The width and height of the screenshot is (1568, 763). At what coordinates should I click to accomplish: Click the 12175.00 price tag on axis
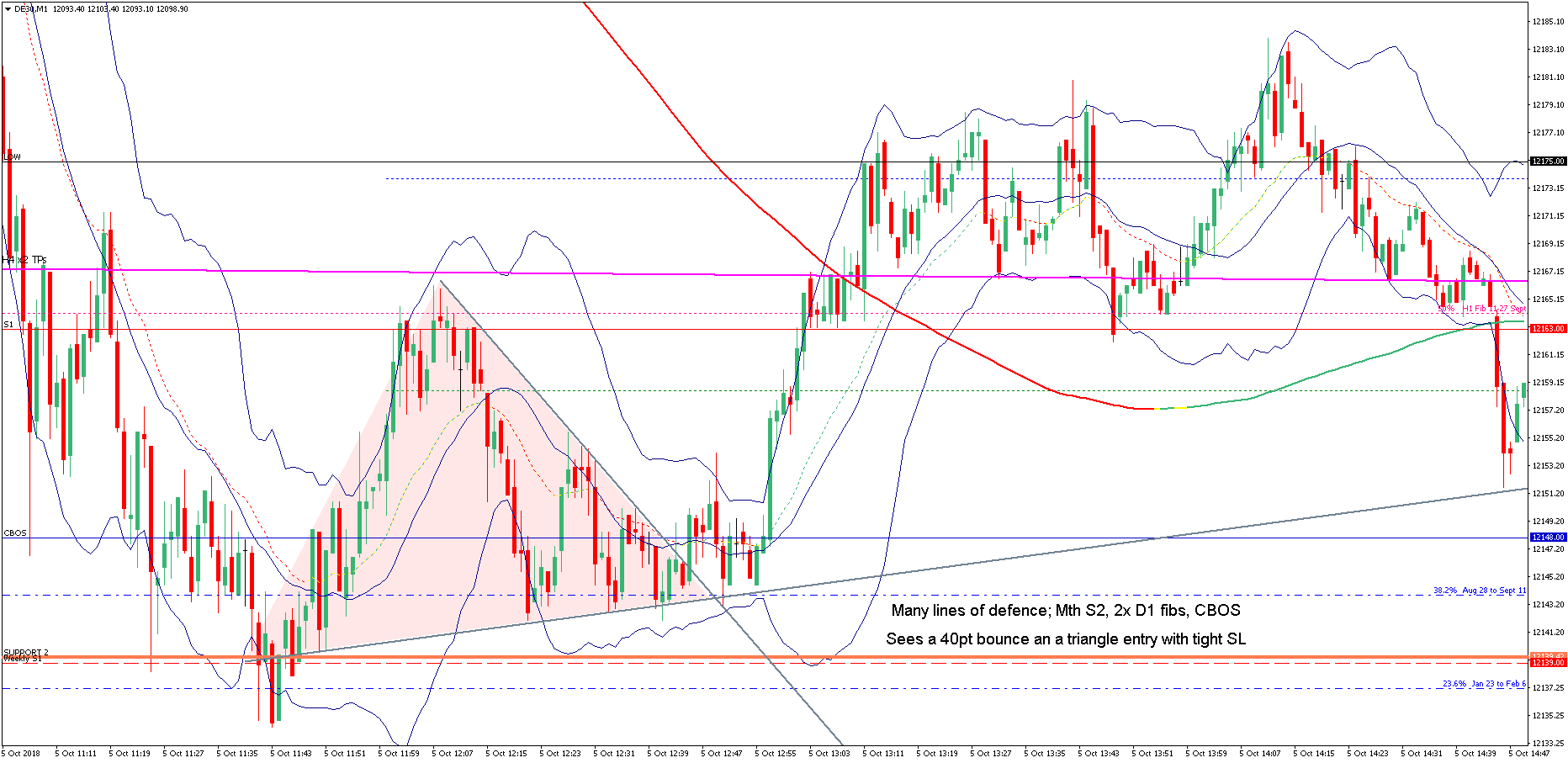[x=1547, y=162]
